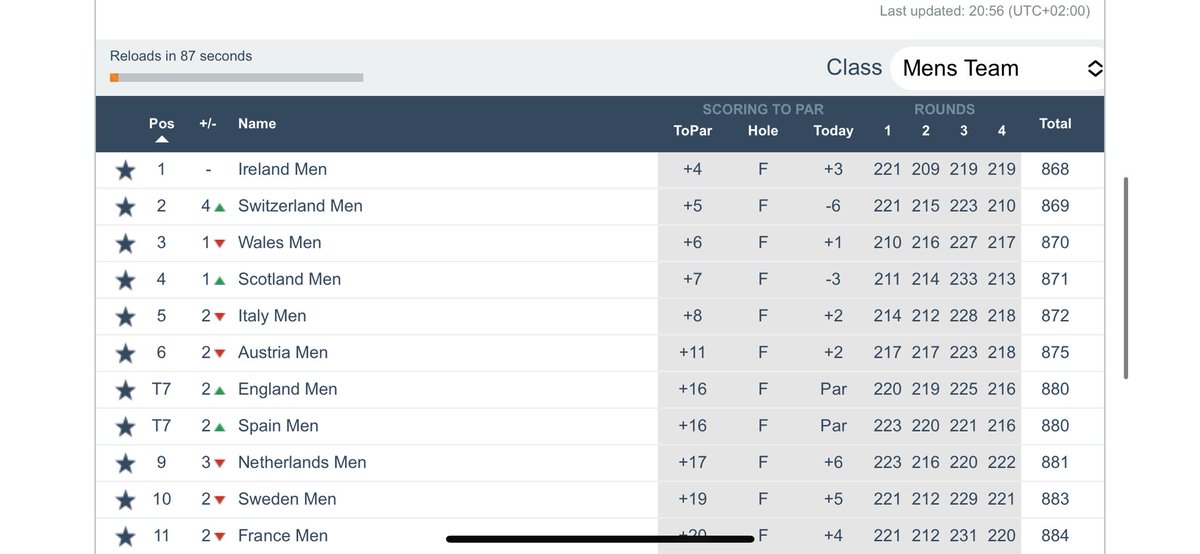Click the reload countdown progress bar

(237, 77)
